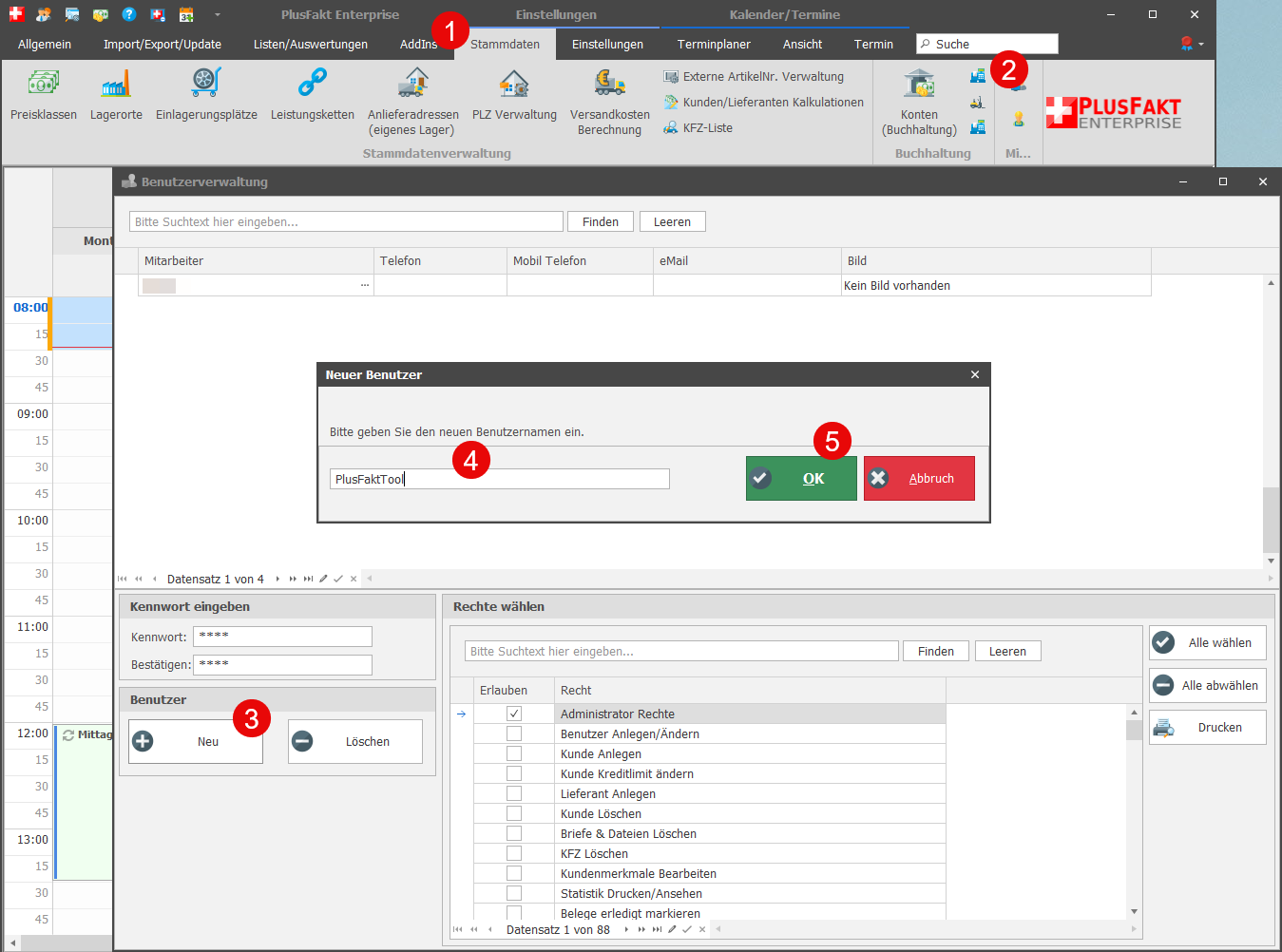Click the edit pencil in the employee navigator

323,579
